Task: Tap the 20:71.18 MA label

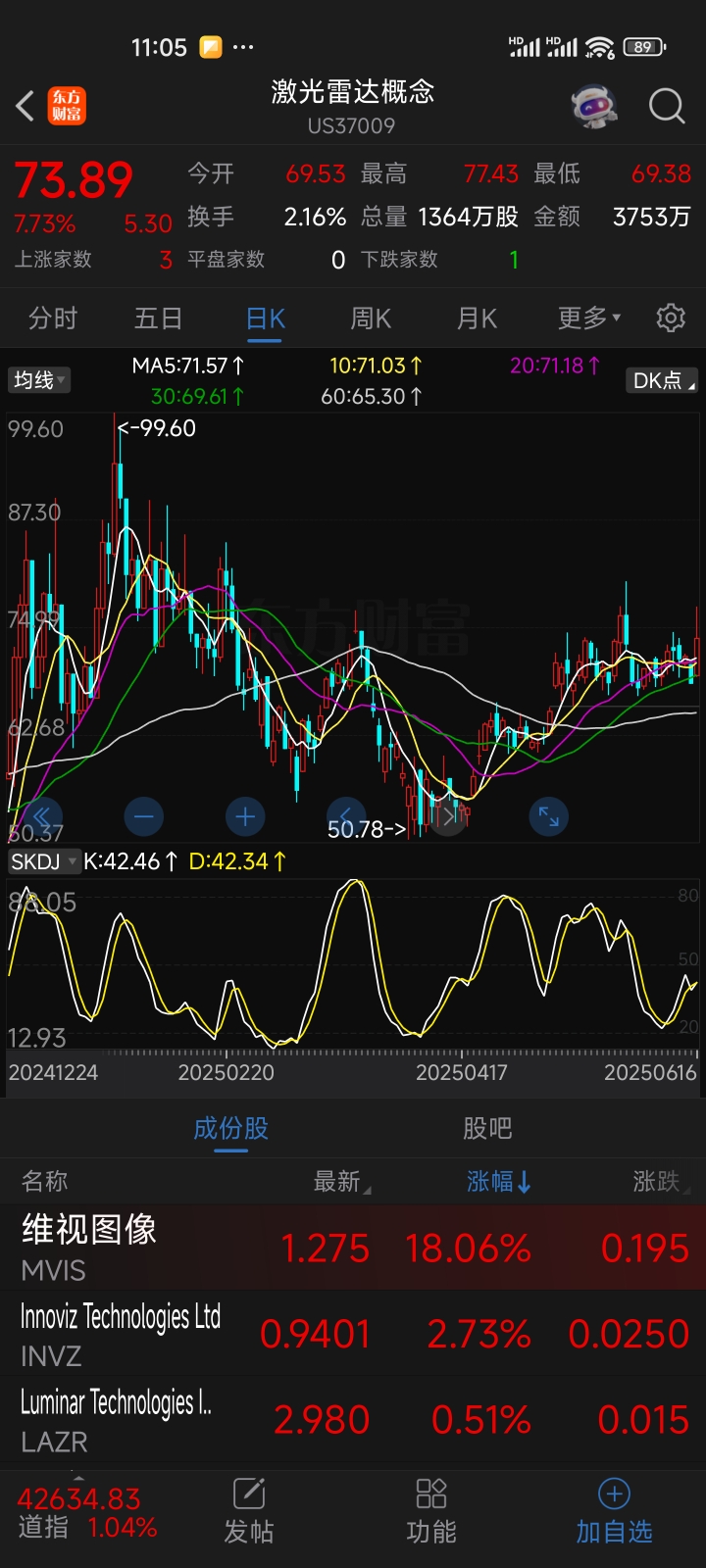Action: 556,366
